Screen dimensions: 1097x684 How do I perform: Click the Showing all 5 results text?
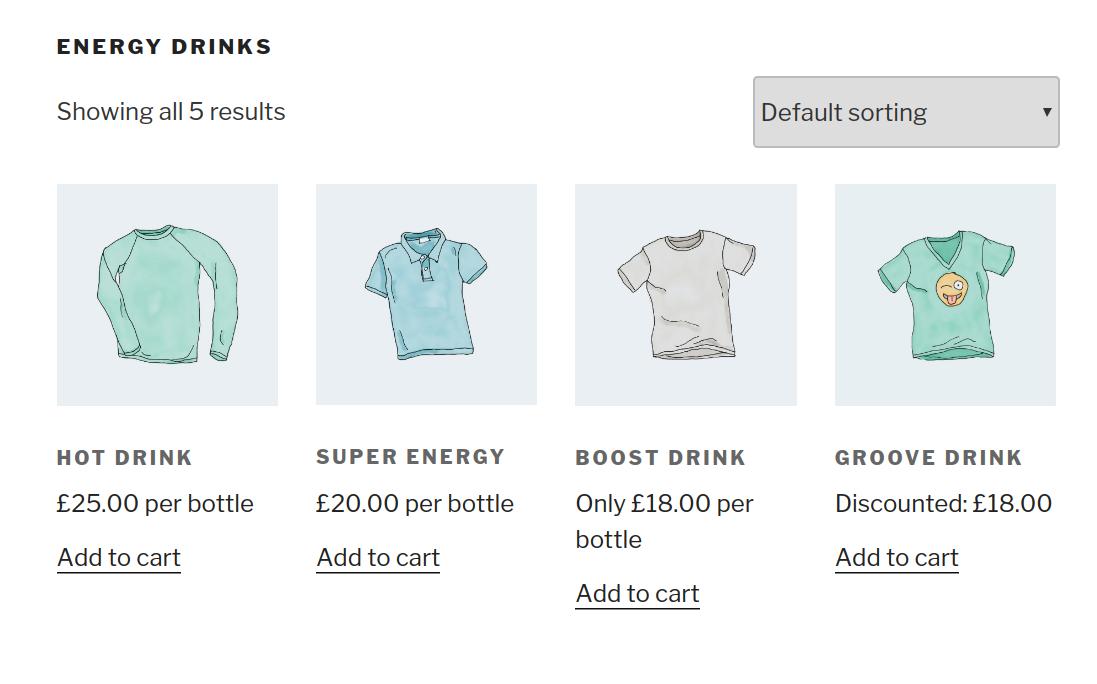[x=170, y=111]
